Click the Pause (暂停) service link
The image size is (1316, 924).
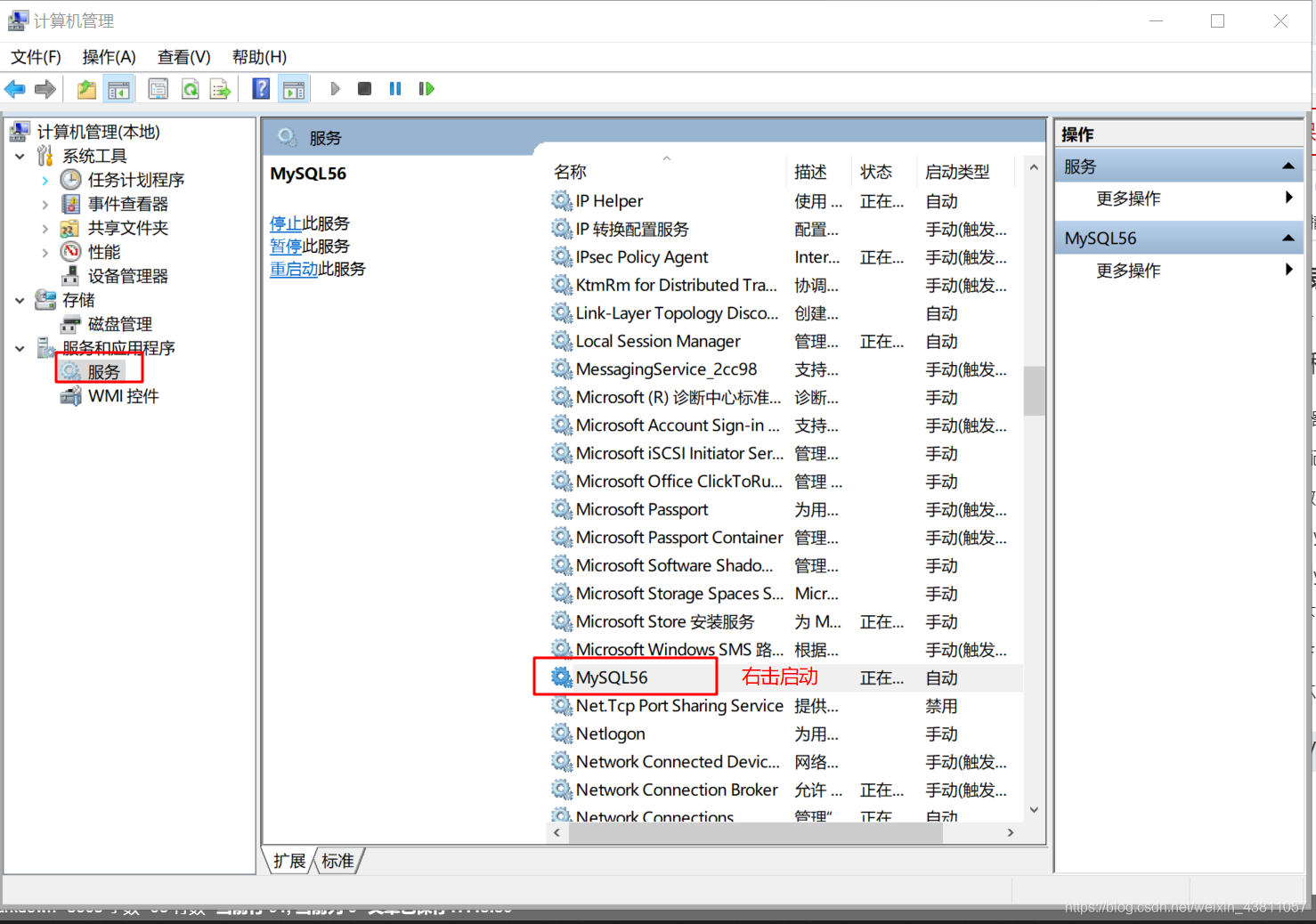286,246
